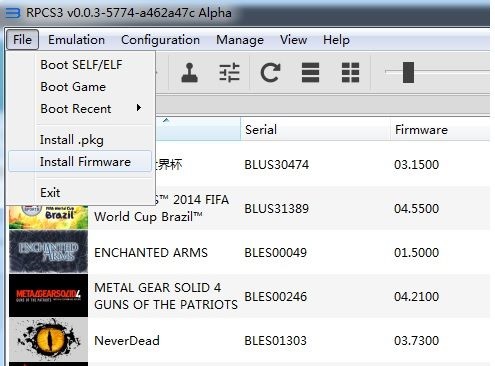Image resolution: width=495 pixels, height=366 pixels.
Task: Select Boot SELF/ELF from File menu
Action: [81, 65]
